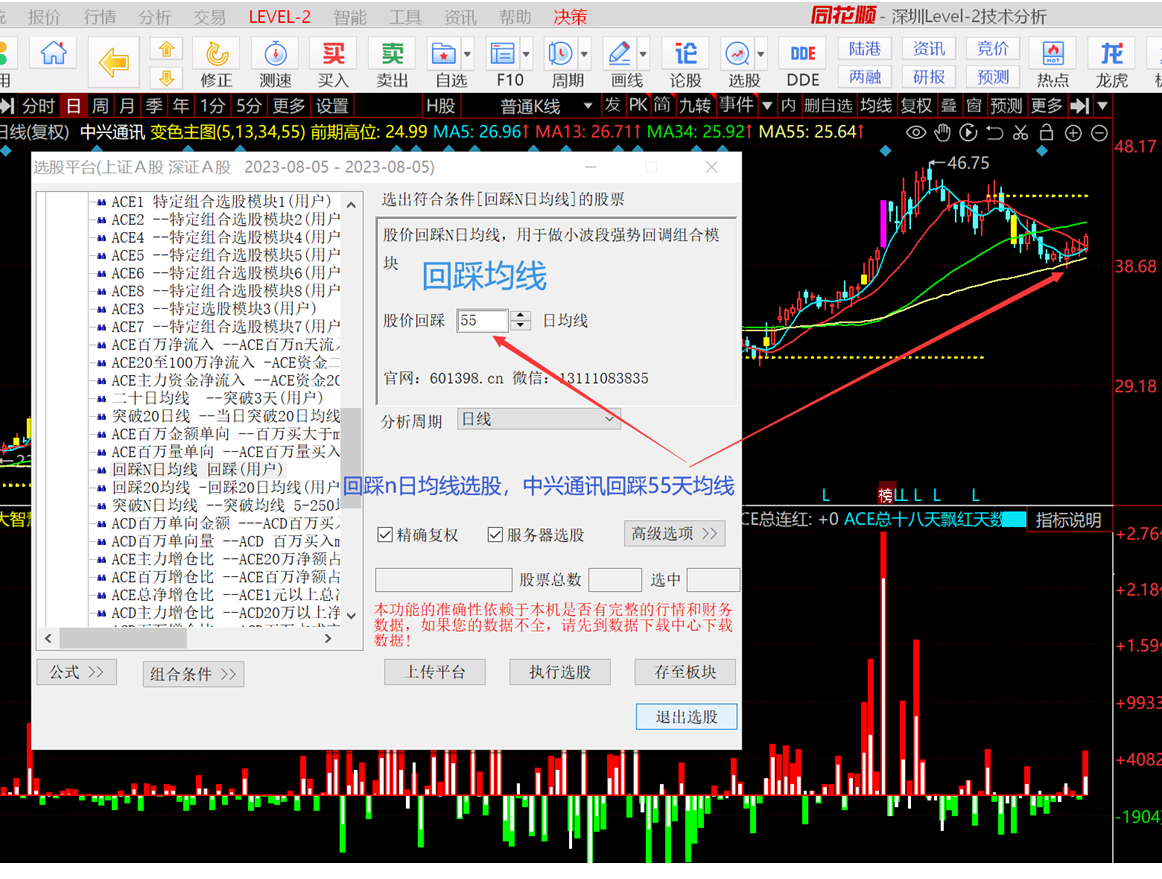This screenshot has width=1162, height=879.
Task: Open the LEVEL-2 menu
Action: tap(279, 16)
